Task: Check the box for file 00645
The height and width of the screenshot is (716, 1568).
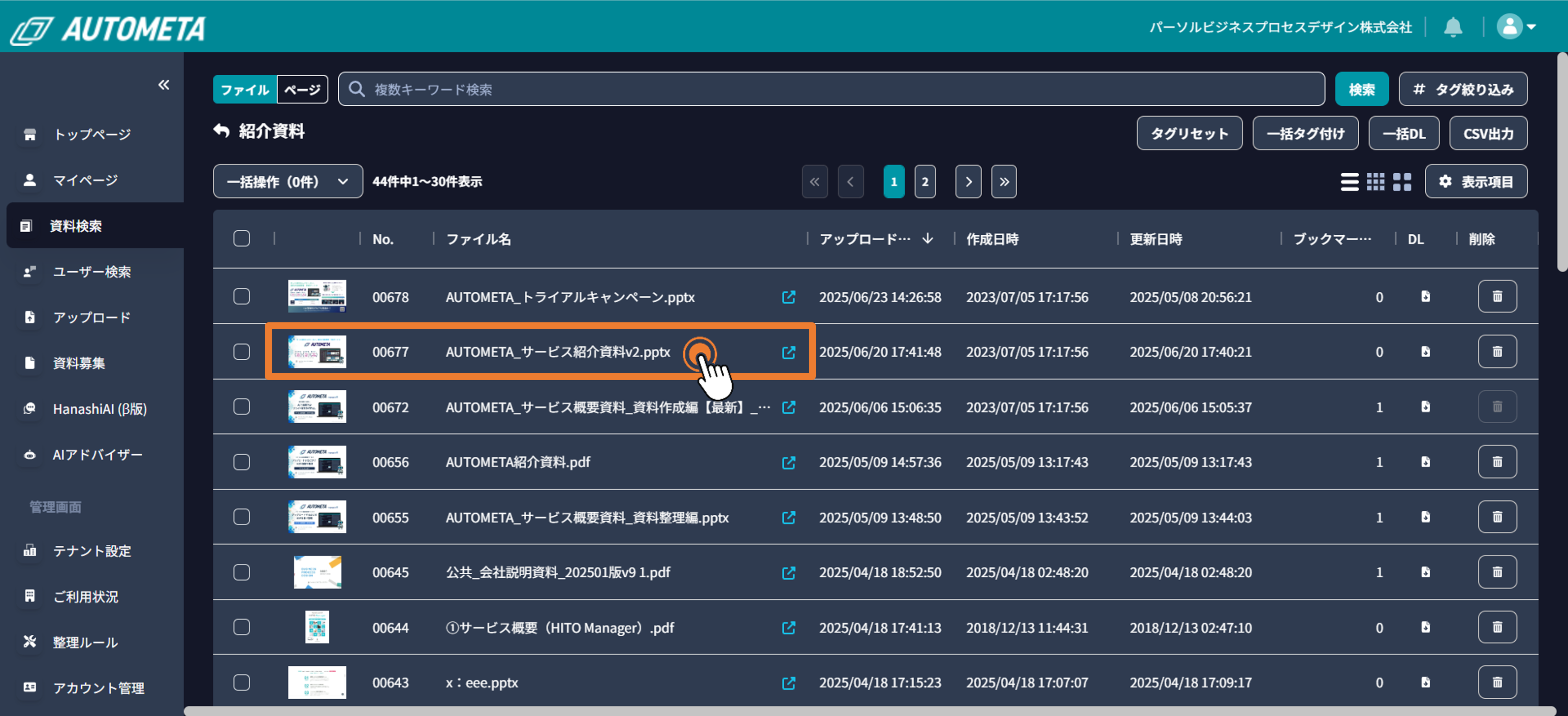Action: pos(242,572)
